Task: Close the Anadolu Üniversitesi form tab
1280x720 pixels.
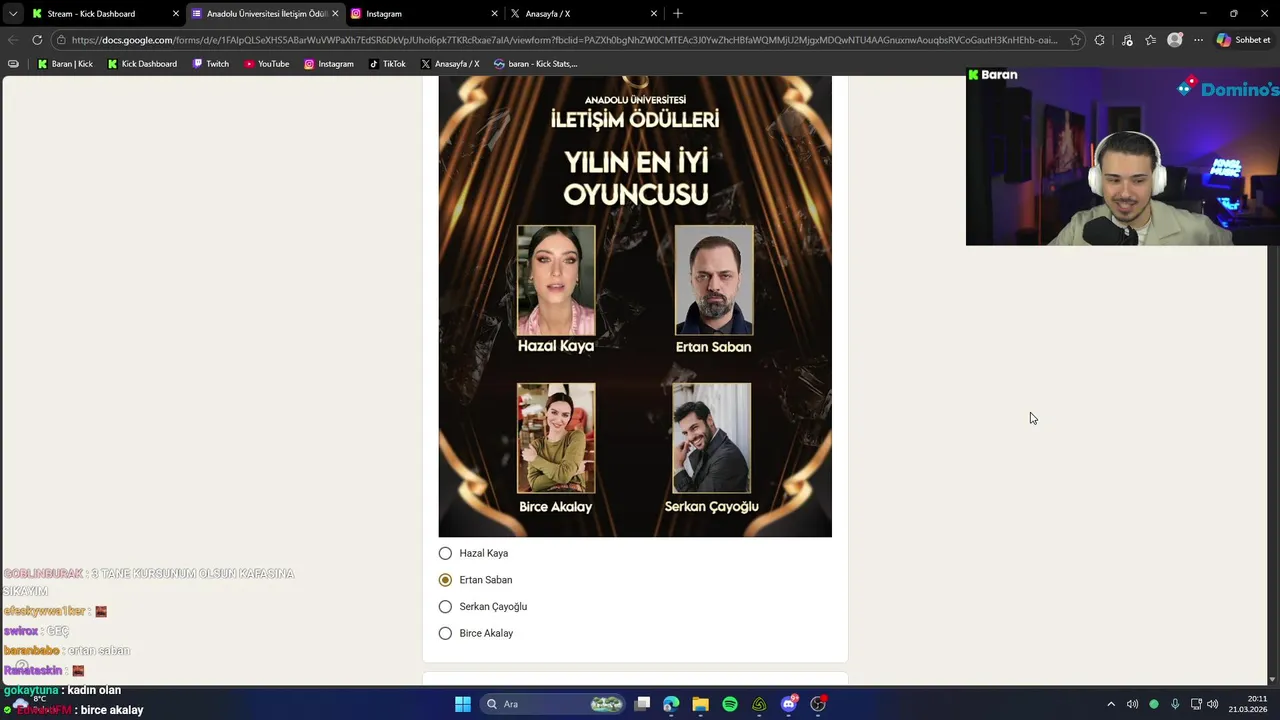Action: pyautogui.click(x=335, y=14)
